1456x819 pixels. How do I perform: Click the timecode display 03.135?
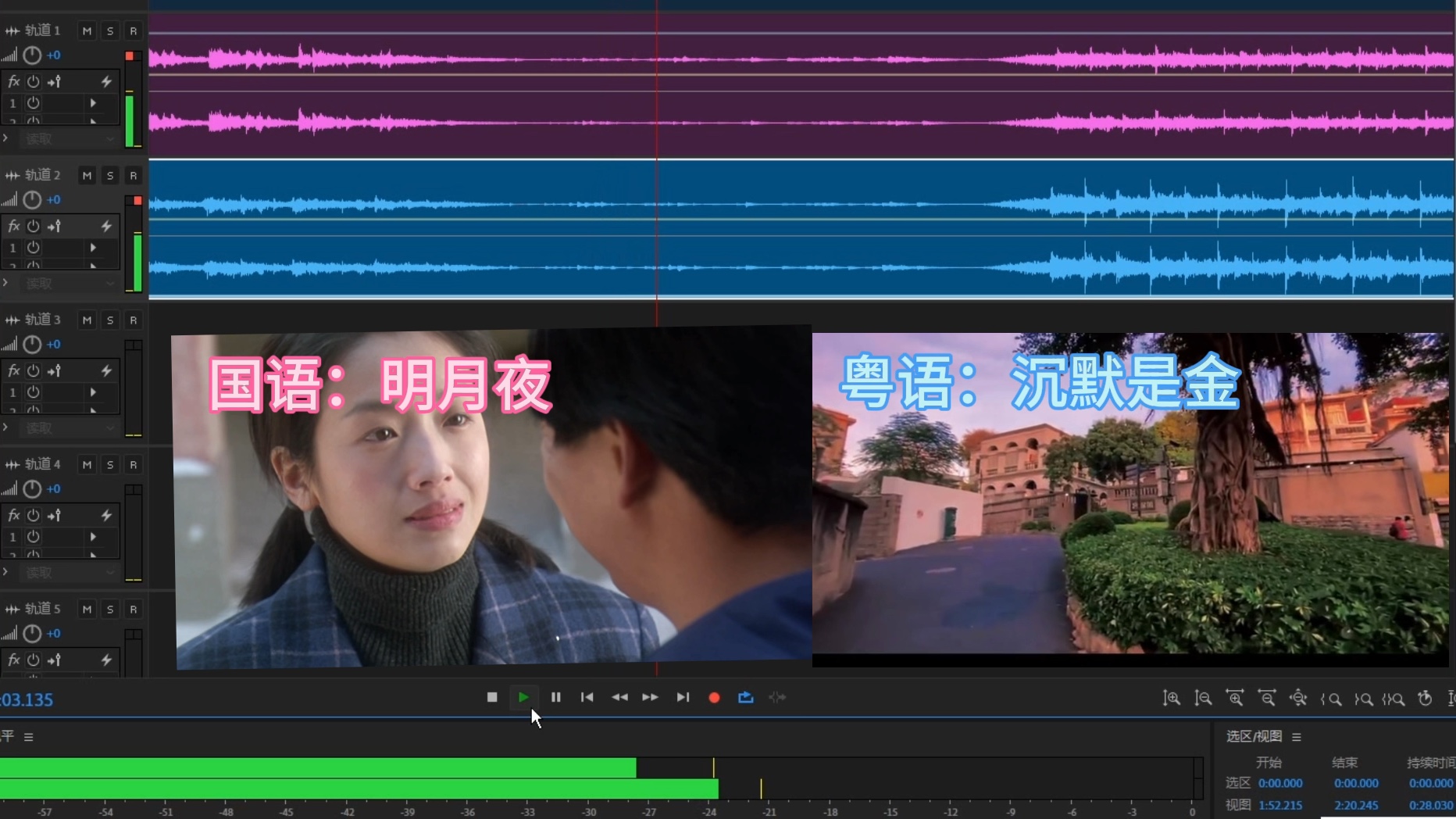tap(27, 700)
